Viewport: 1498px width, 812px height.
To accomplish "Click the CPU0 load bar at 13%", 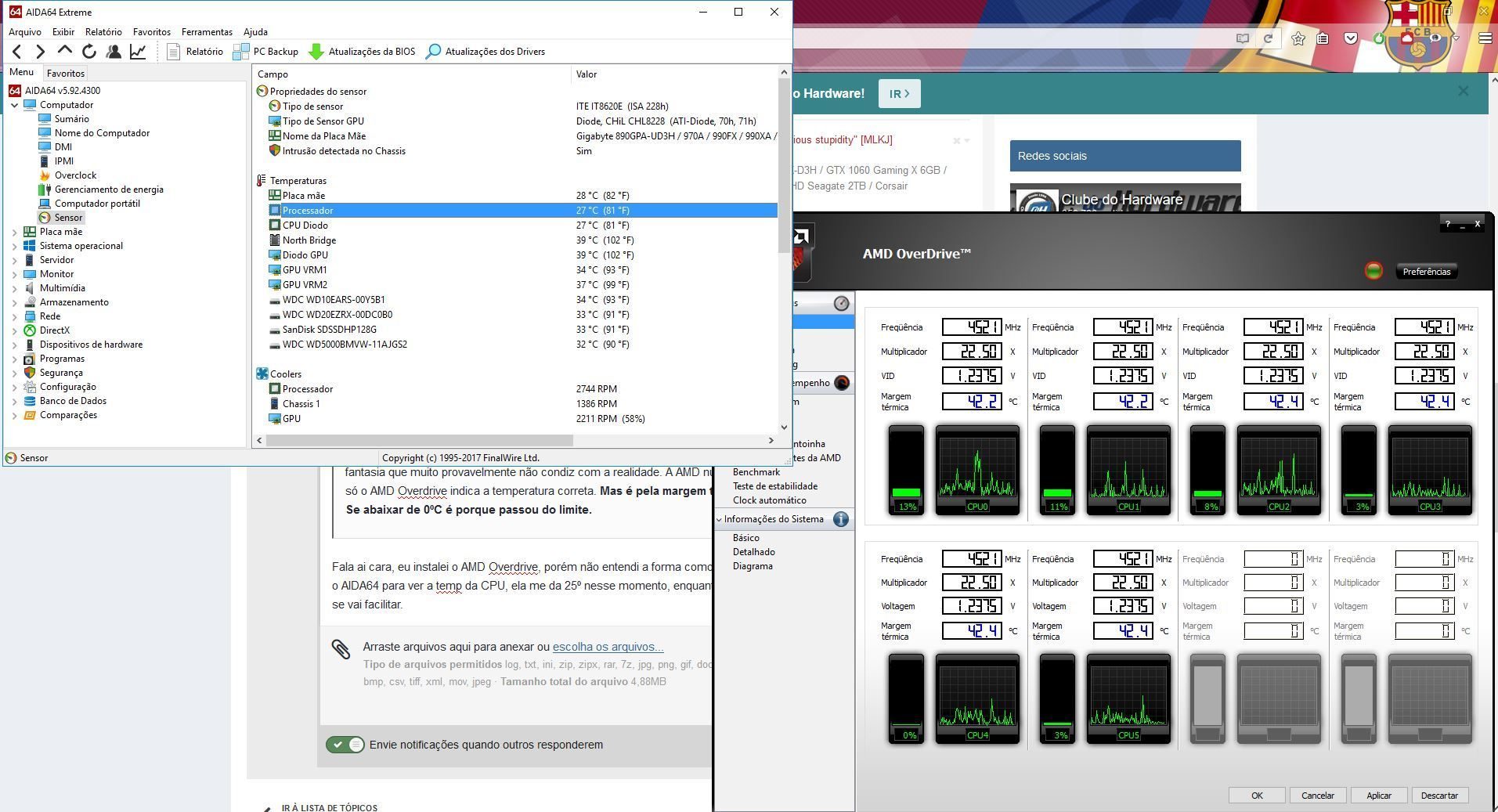I will point(907,469).
